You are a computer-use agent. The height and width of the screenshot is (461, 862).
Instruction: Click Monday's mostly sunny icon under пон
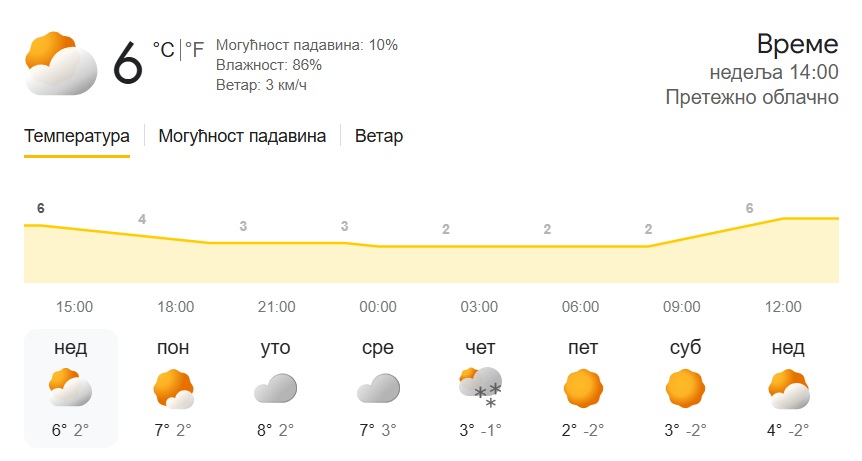(173, 389)
